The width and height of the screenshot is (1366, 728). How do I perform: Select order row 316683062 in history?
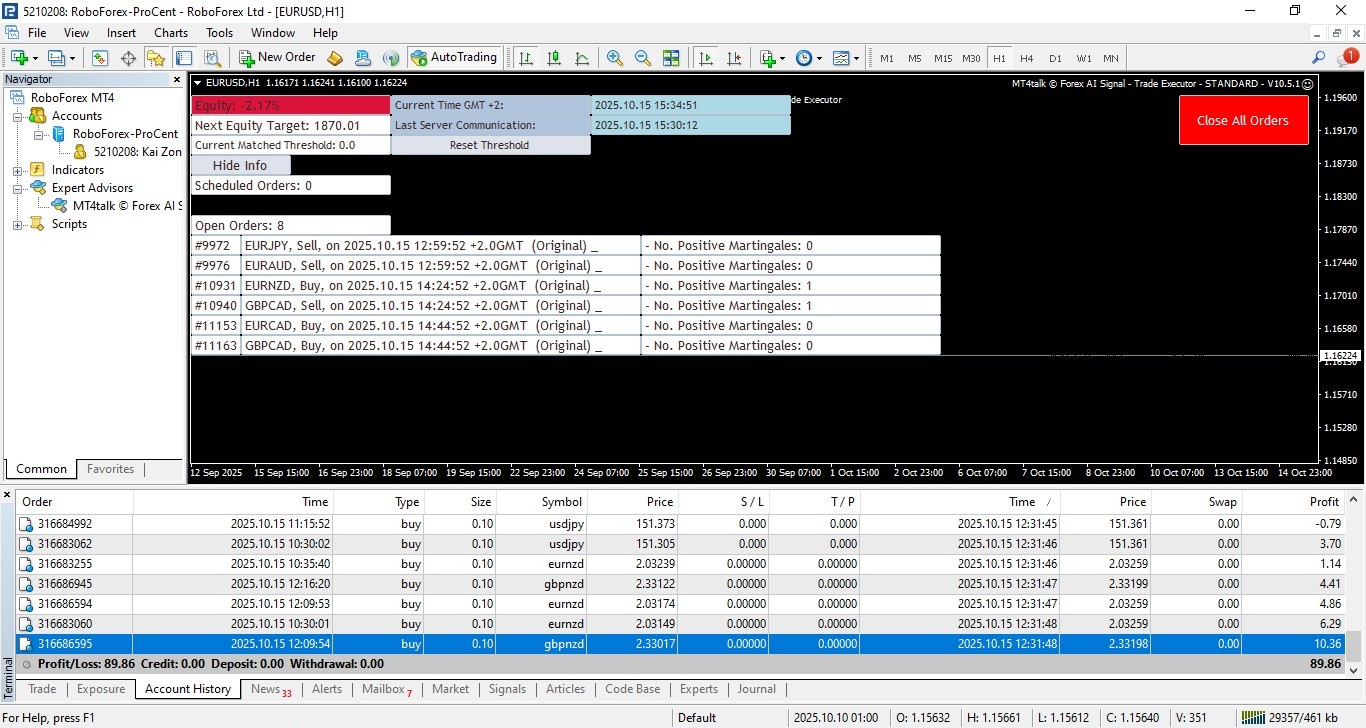65,544
